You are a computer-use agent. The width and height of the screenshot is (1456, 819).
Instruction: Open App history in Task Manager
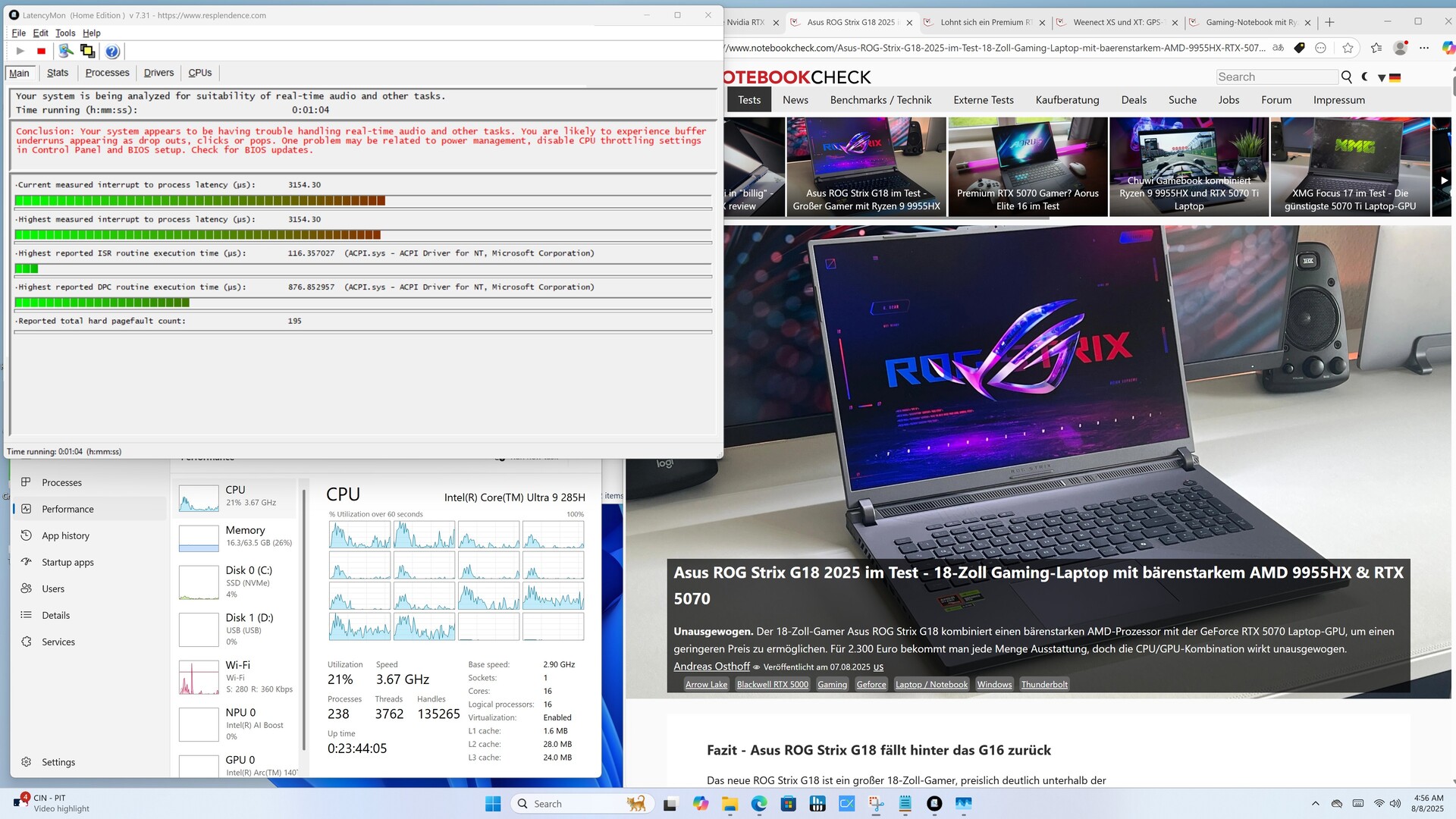[89, 535]
